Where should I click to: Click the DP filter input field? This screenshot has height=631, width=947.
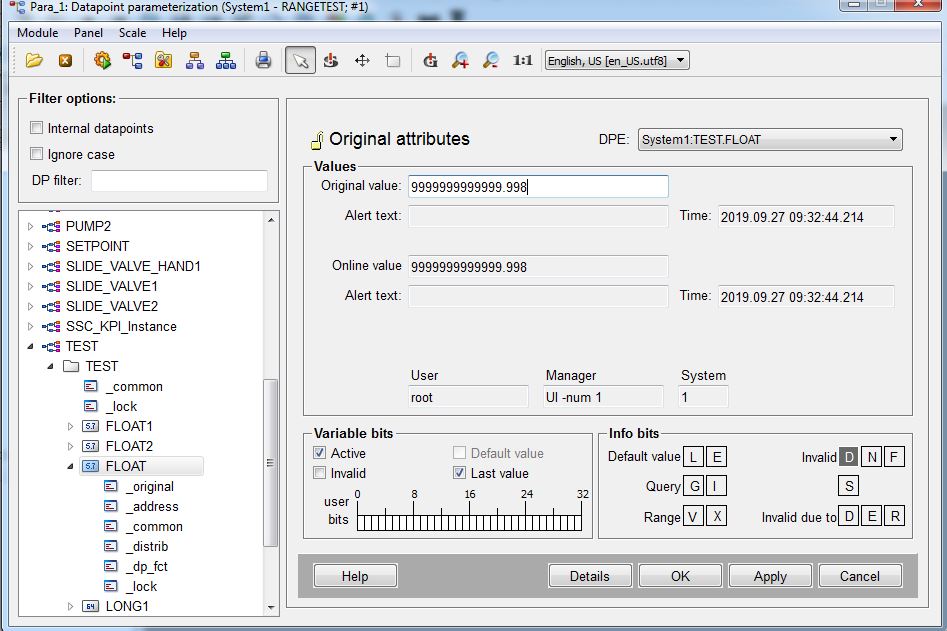(x=179, y=181)
